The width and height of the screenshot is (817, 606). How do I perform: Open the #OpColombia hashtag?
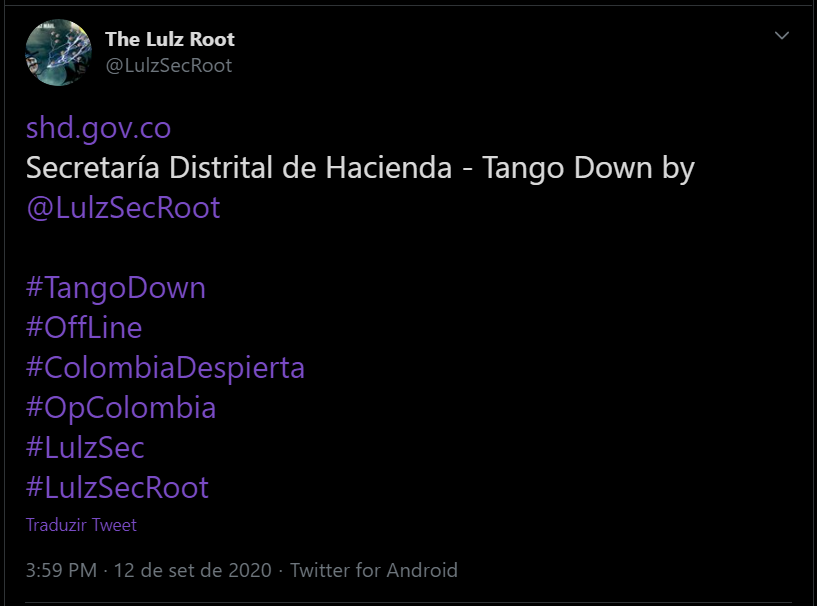121,408
